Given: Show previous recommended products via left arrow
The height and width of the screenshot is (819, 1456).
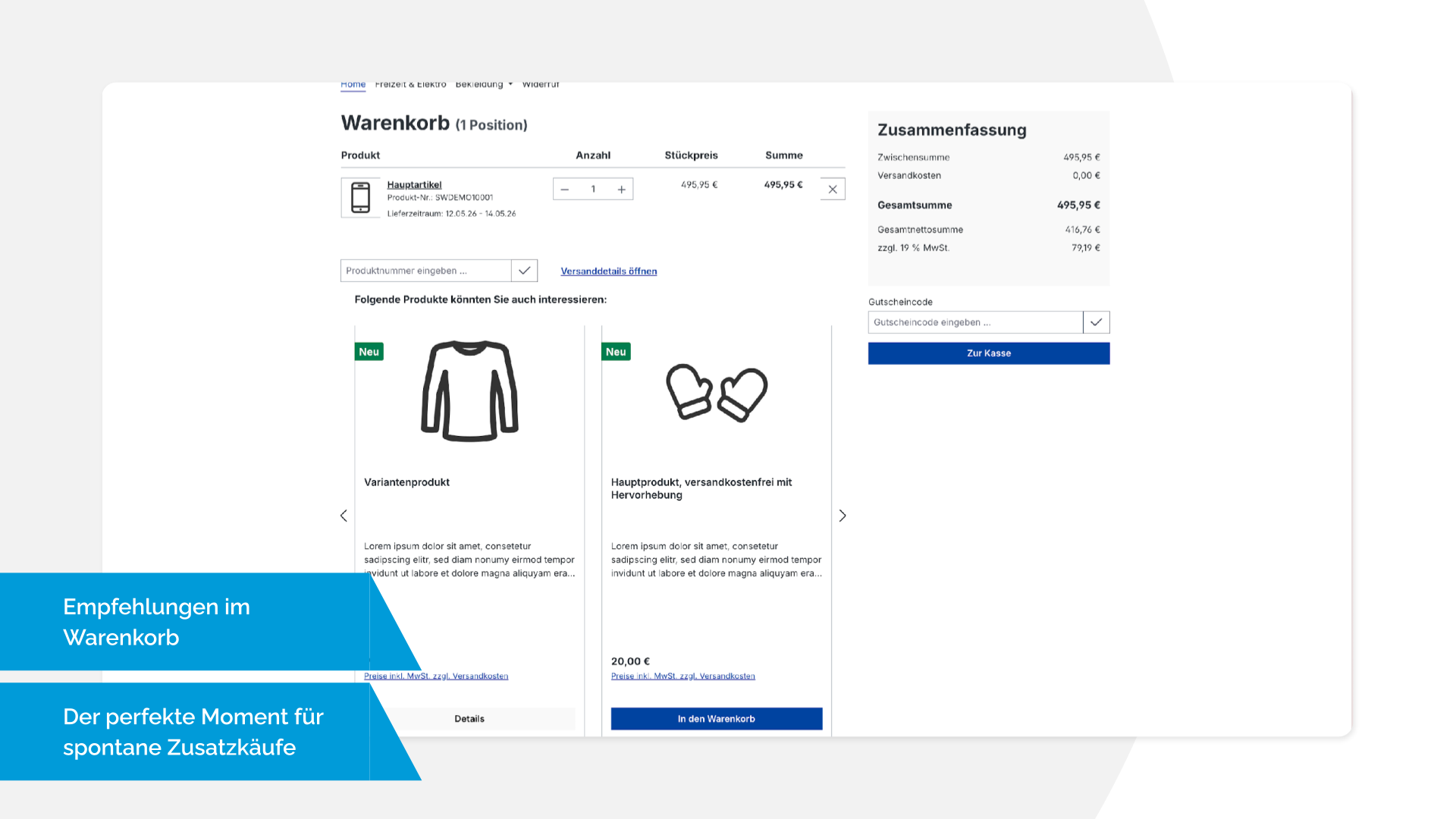Looking at the screenshot, I should coord(344,516).
